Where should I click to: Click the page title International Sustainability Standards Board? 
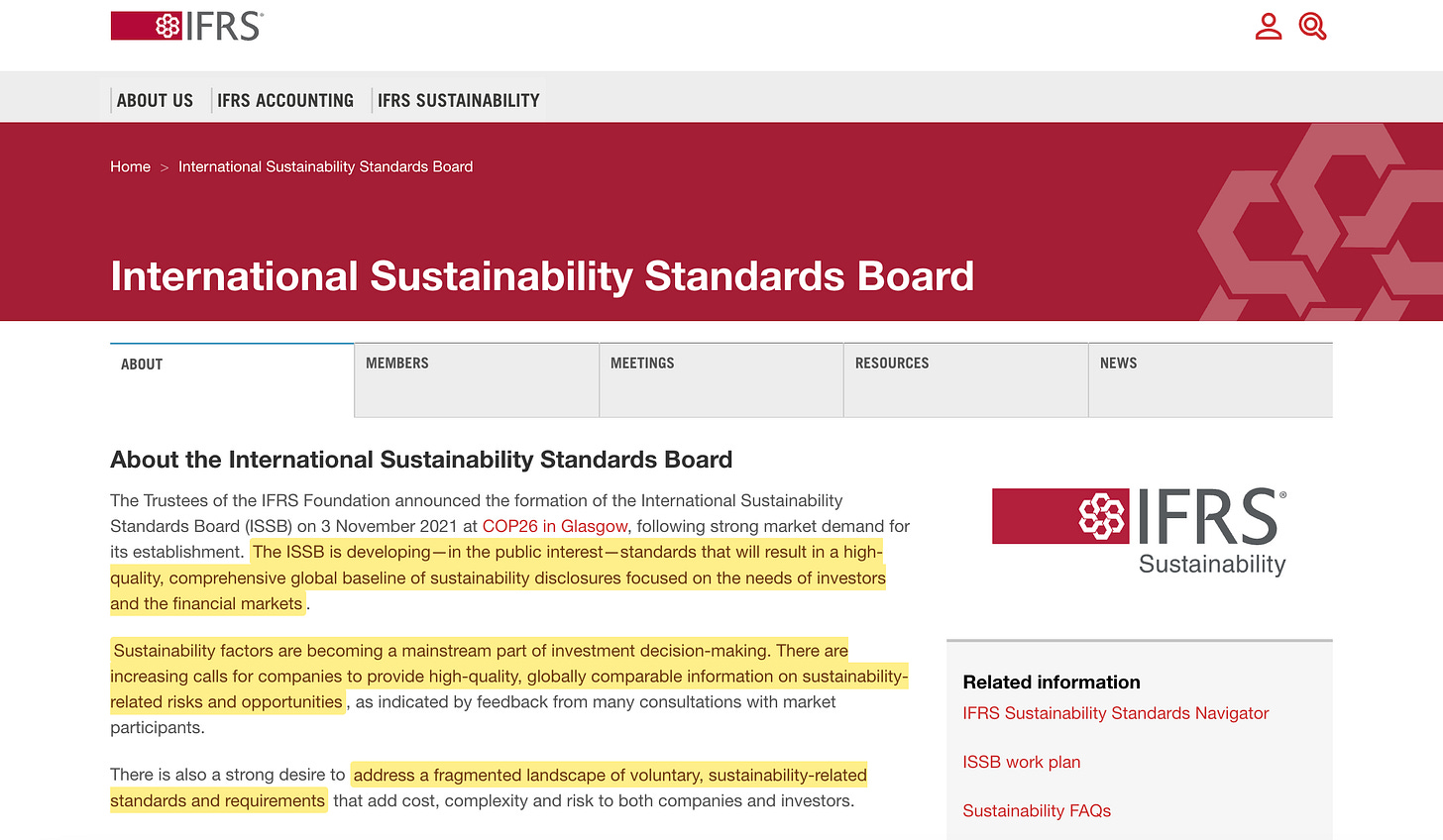point(542,276)
